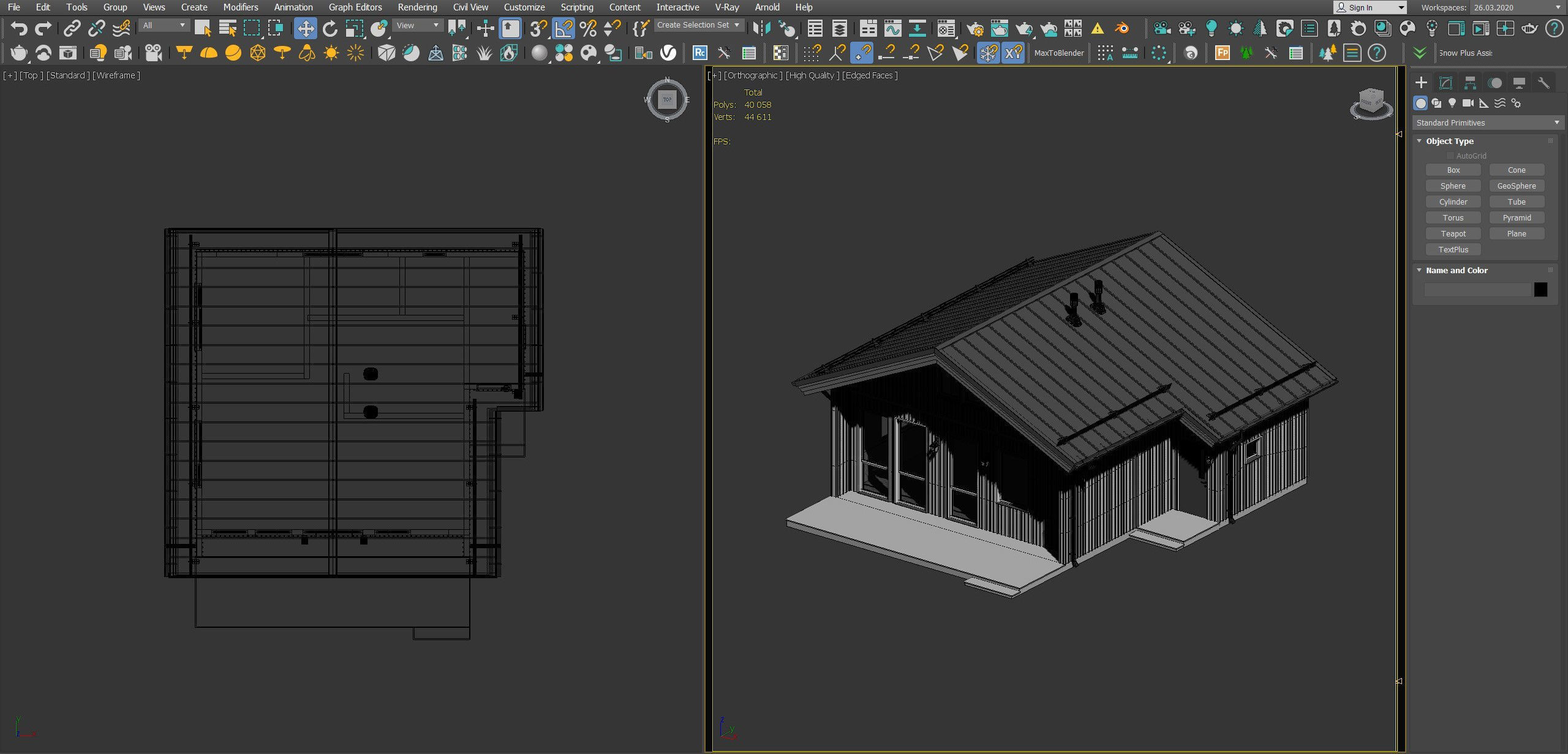
Task: Click the Box primitive button
Action: 1453,170
